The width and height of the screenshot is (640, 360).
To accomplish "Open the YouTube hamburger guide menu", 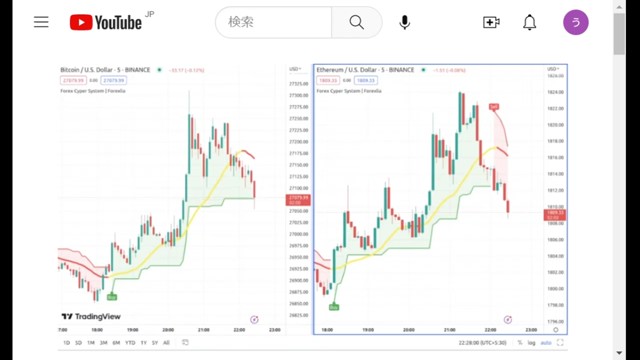I will (41, 22).
